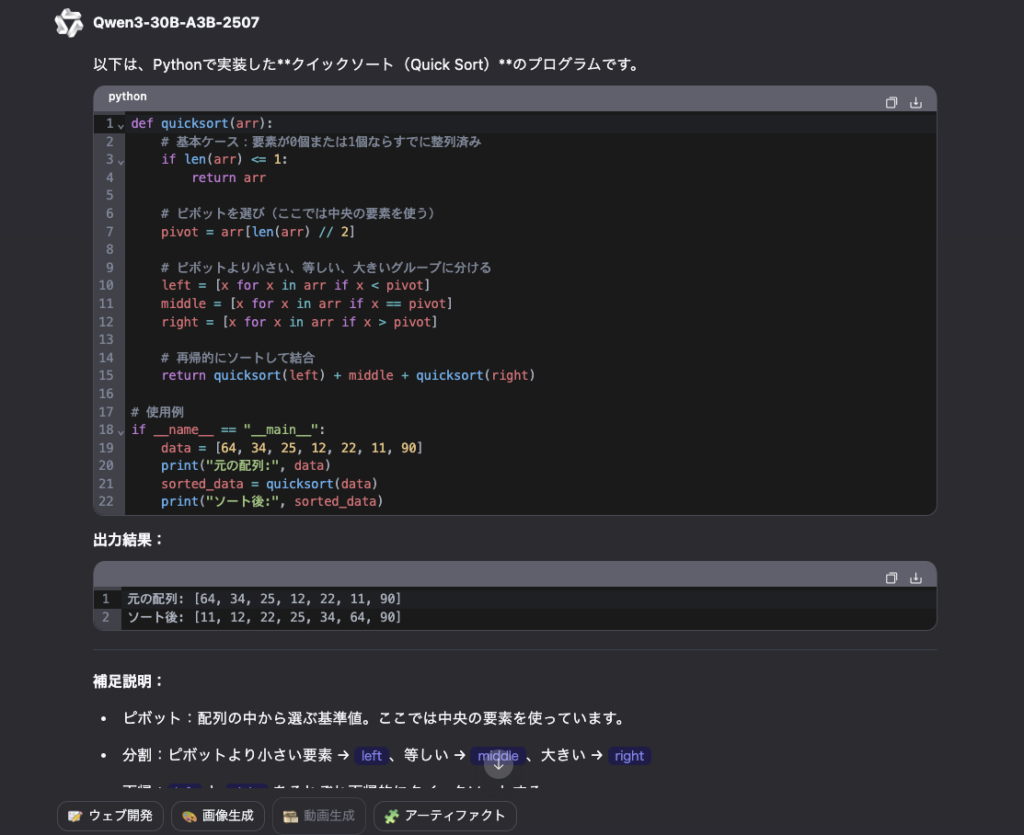Click the intro sentence about Quick Sort
The height and width of the screenshot is (835, 1024).
point(366,65)
